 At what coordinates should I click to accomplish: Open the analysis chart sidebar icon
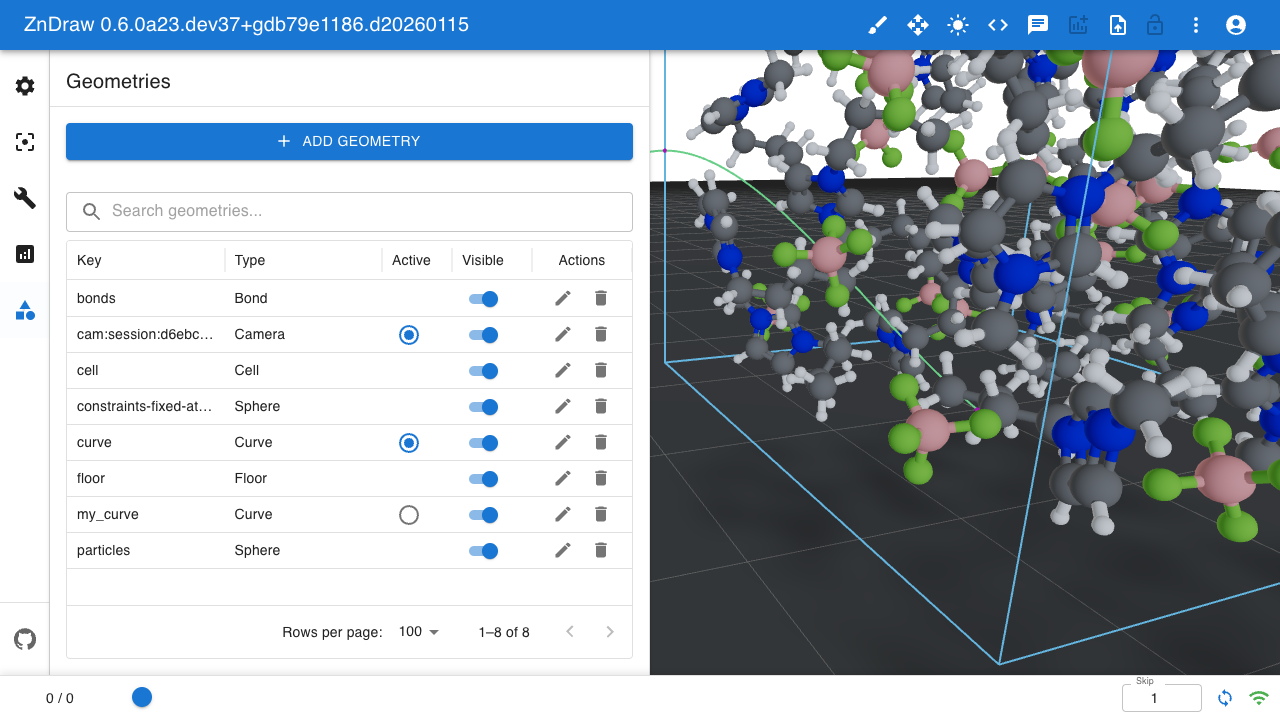coord(25,254)
